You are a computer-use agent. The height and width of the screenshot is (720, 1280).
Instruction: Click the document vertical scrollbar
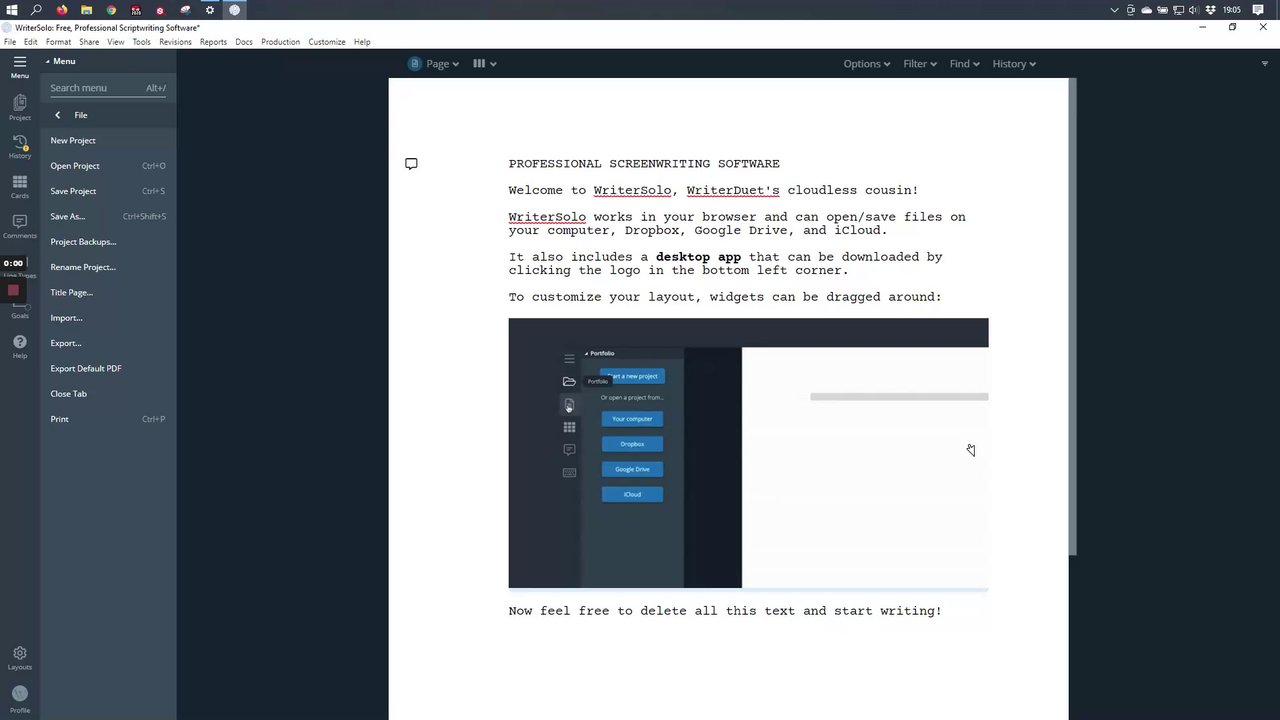pos(1073,316)
